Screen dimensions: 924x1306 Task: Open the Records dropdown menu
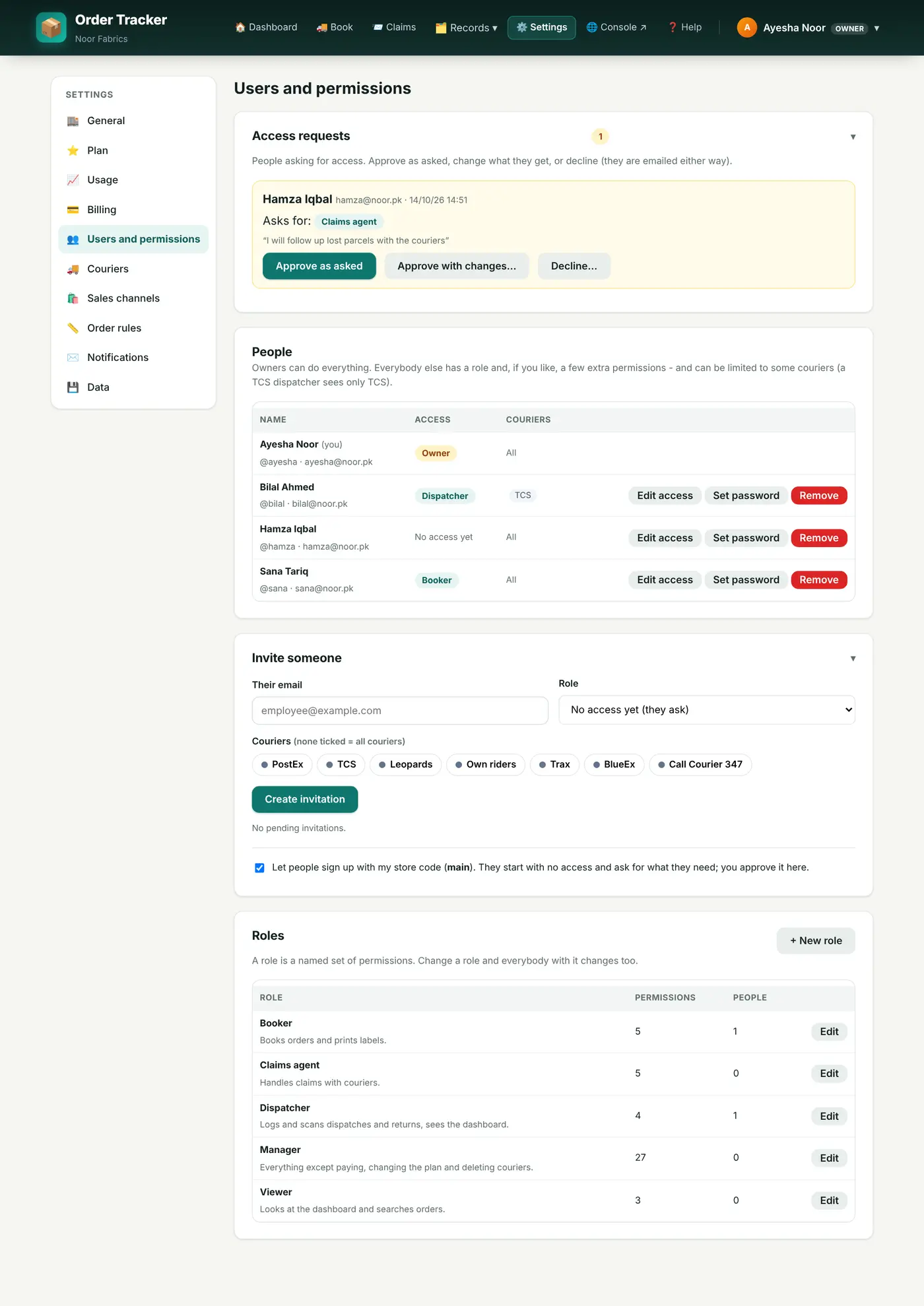tap(467, 28)
